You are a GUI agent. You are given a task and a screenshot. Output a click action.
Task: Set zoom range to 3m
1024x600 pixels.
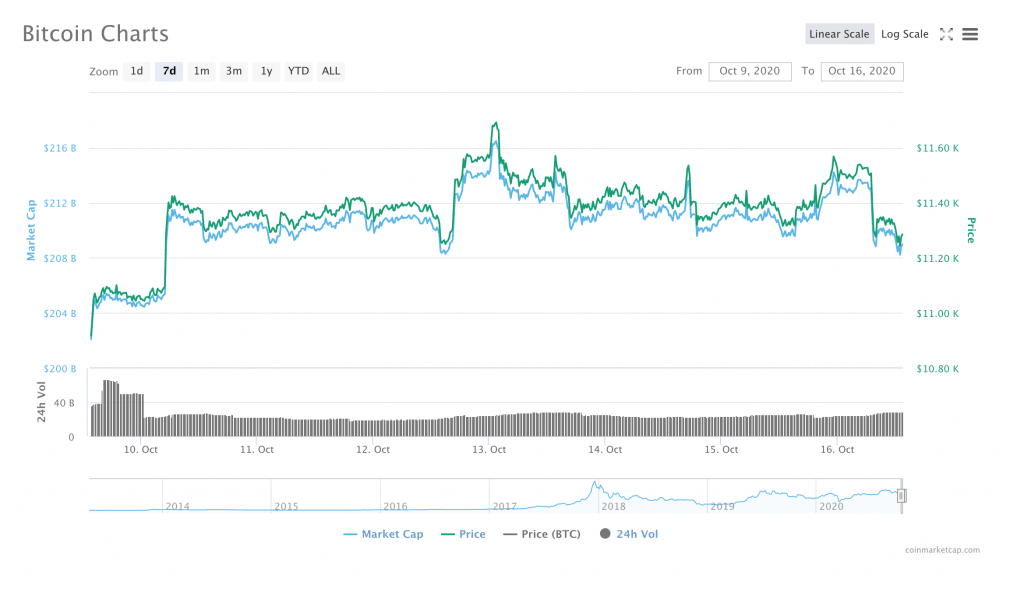[x=233, y=71]
